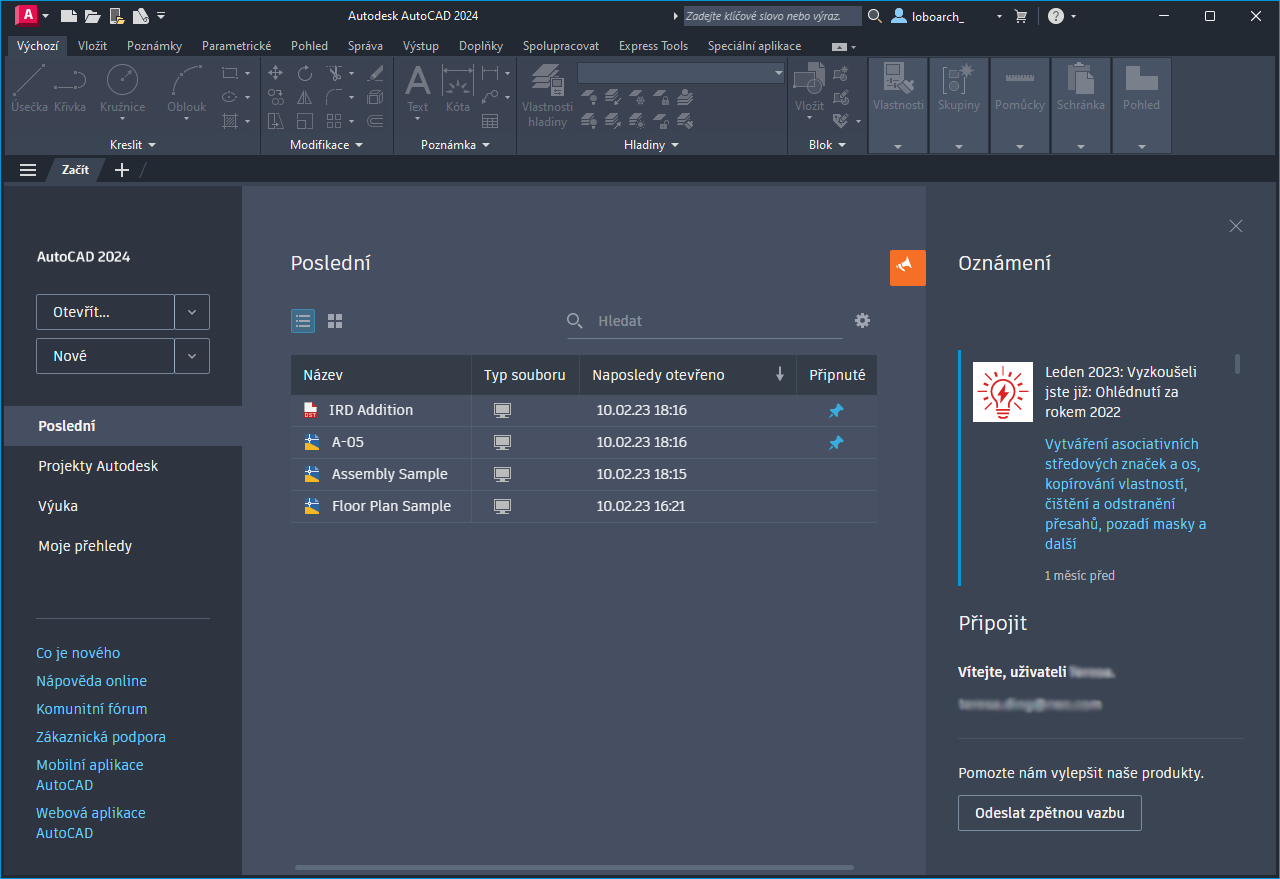The width and height of the screenshot is (1280, 879).
Task: Open Vlastnosti hladiny layer properties
Action: point(548,96)
